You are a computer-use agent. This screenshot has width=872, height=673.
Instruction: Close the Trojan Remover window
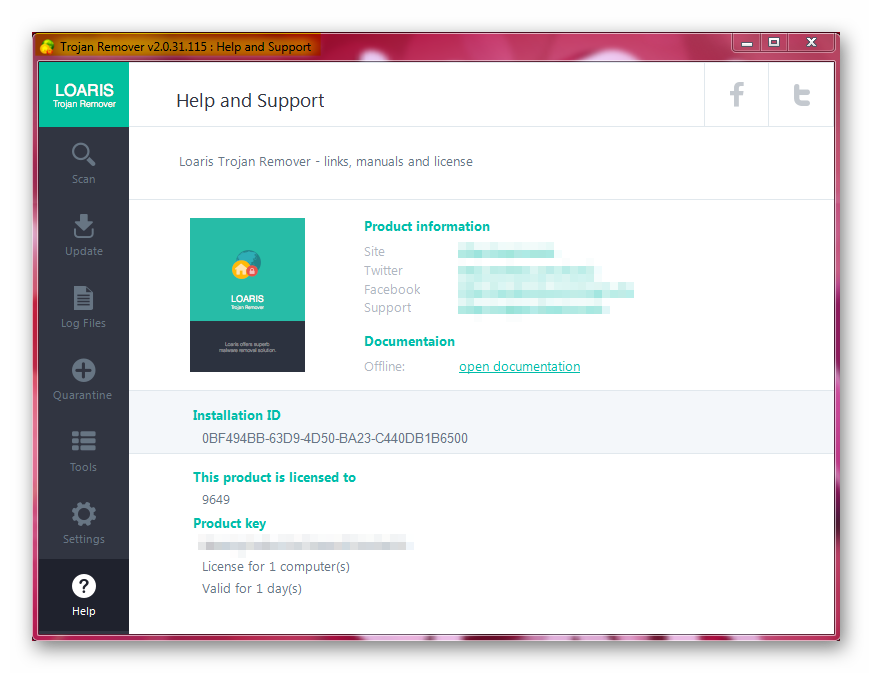[x=811, y=43]
